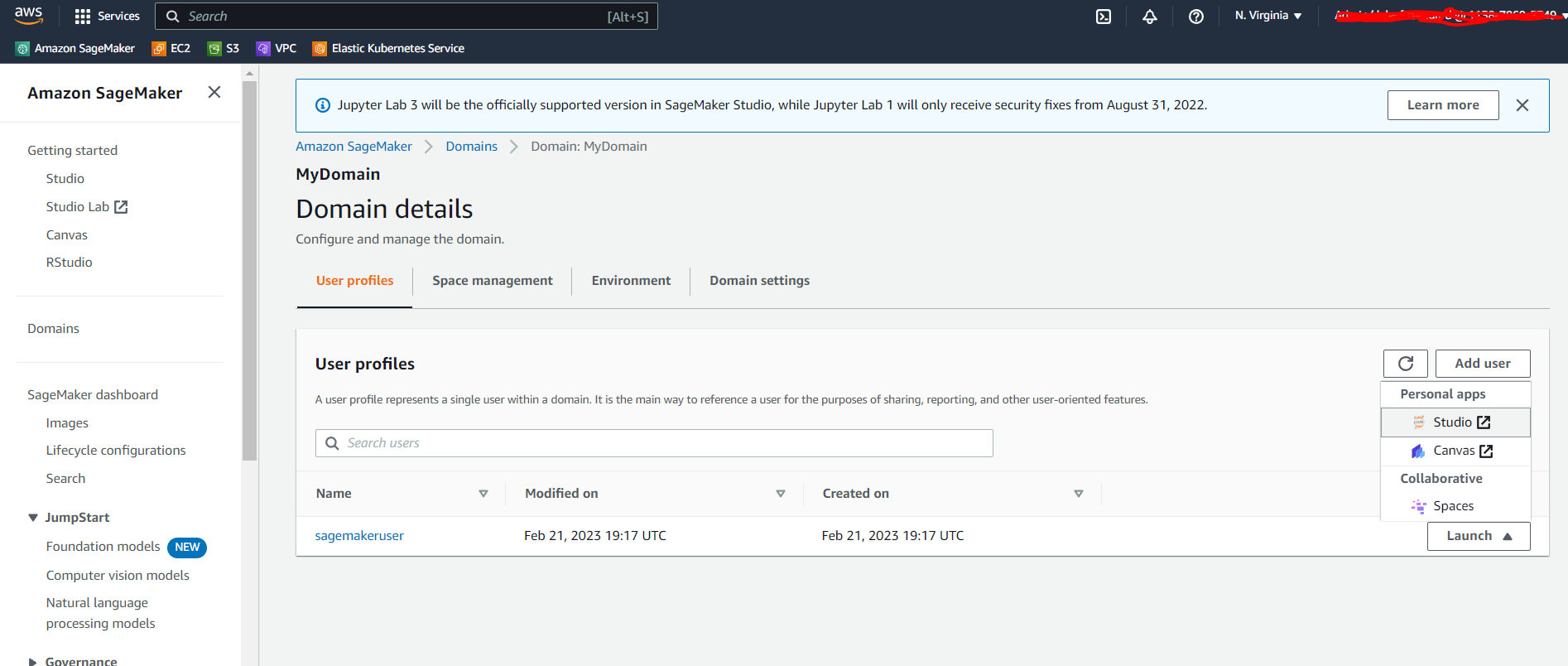
Task: Open the N. Virginia region dropdown
Action: point(1268,16)
